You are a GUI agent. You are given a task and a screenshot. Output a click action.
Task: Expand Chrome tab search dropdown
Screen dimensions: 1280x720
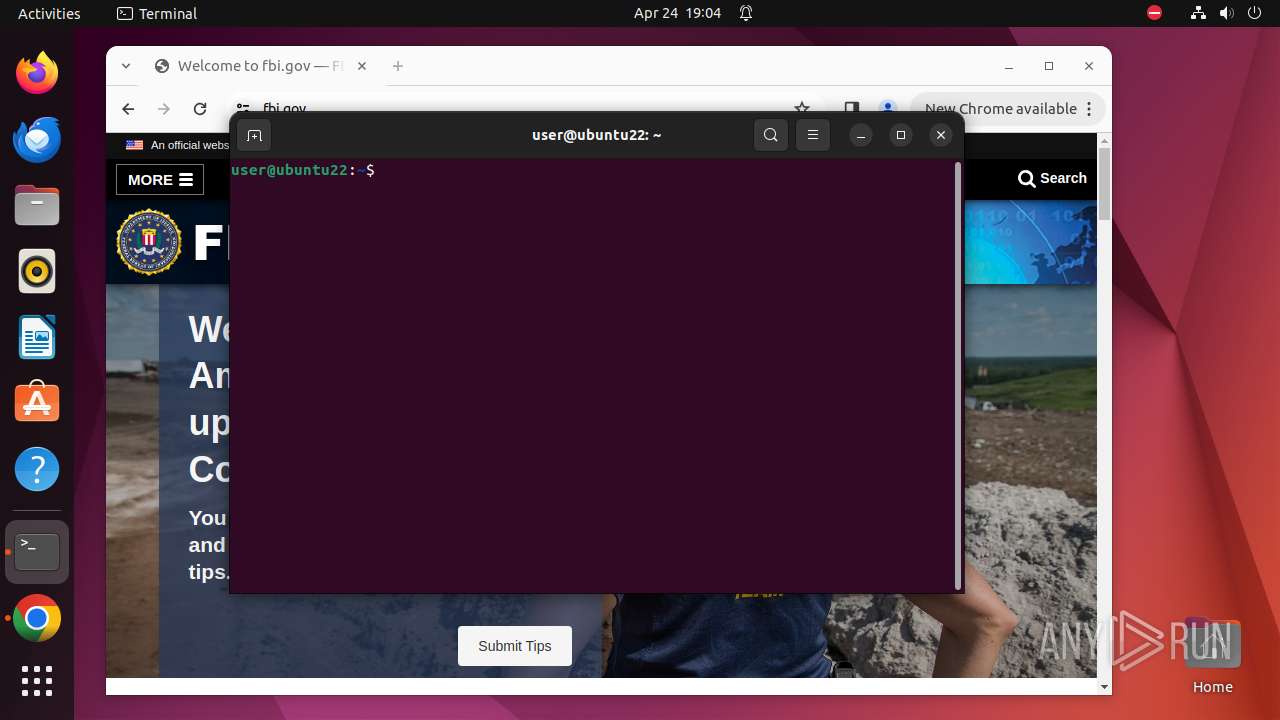coord(126,66)
